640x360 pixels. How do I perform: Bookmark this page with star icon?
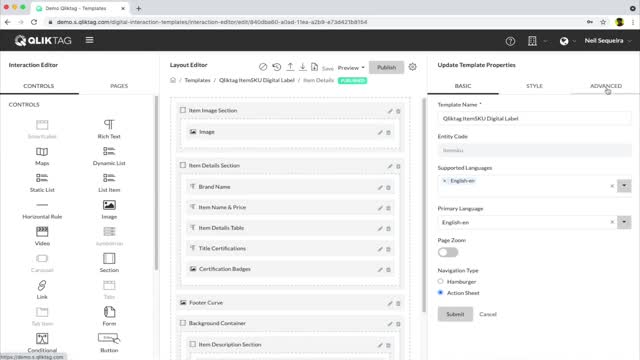(603, 22)
